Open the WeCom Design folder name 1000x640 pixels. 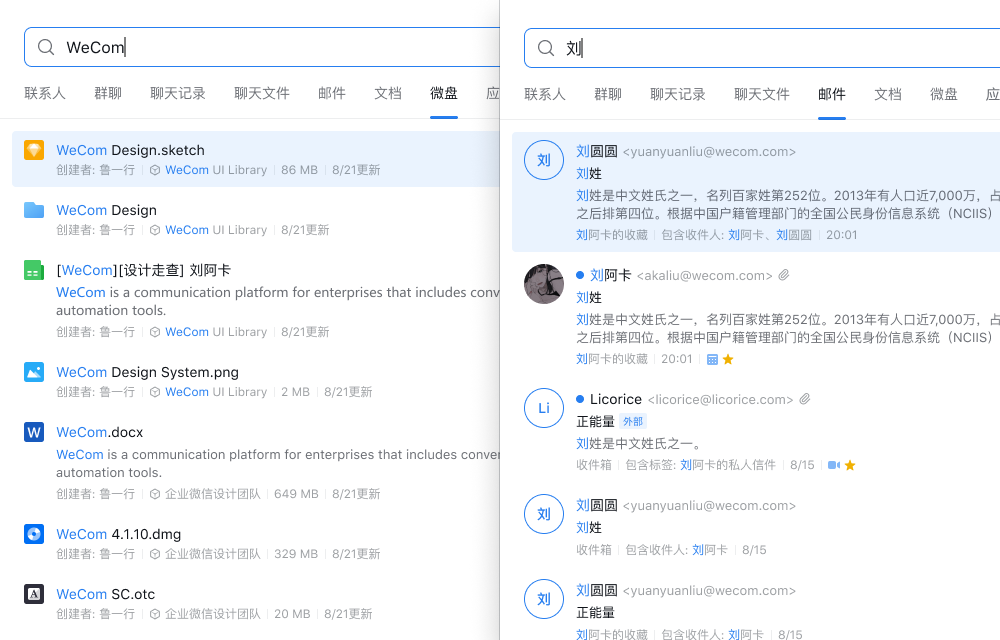(x=107, y=210)
